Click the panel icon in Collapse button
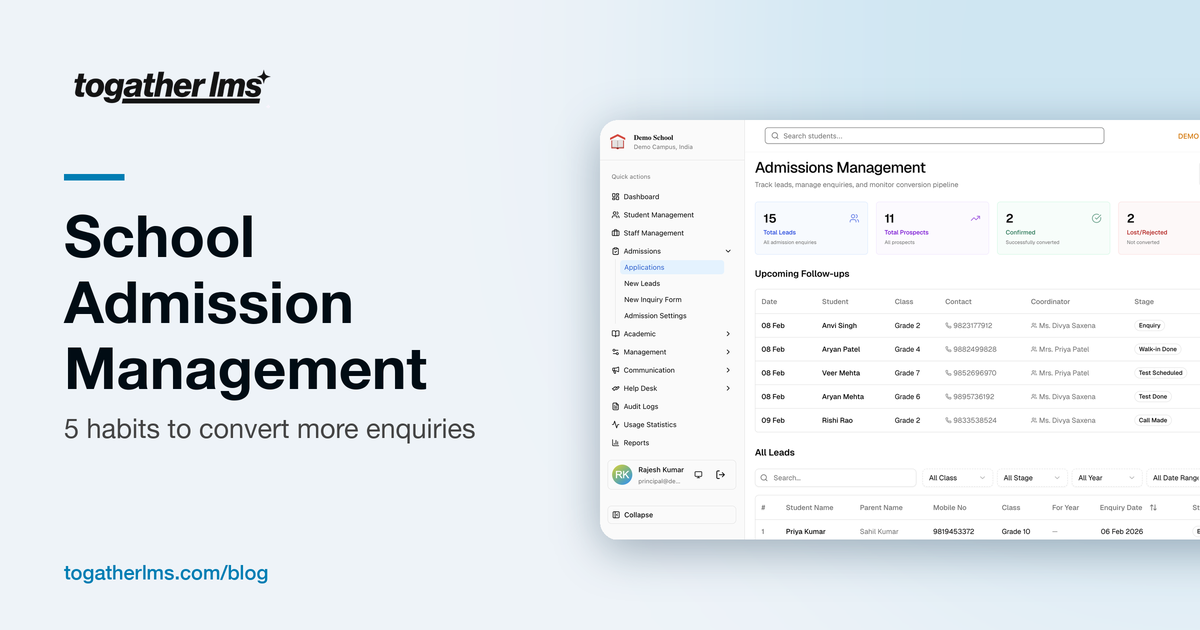 [x=616, y=515]
